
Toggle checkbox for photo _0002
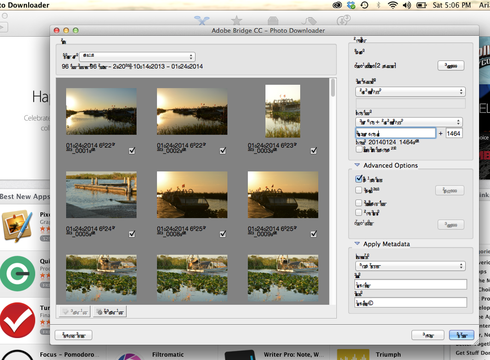pos(223,151)
